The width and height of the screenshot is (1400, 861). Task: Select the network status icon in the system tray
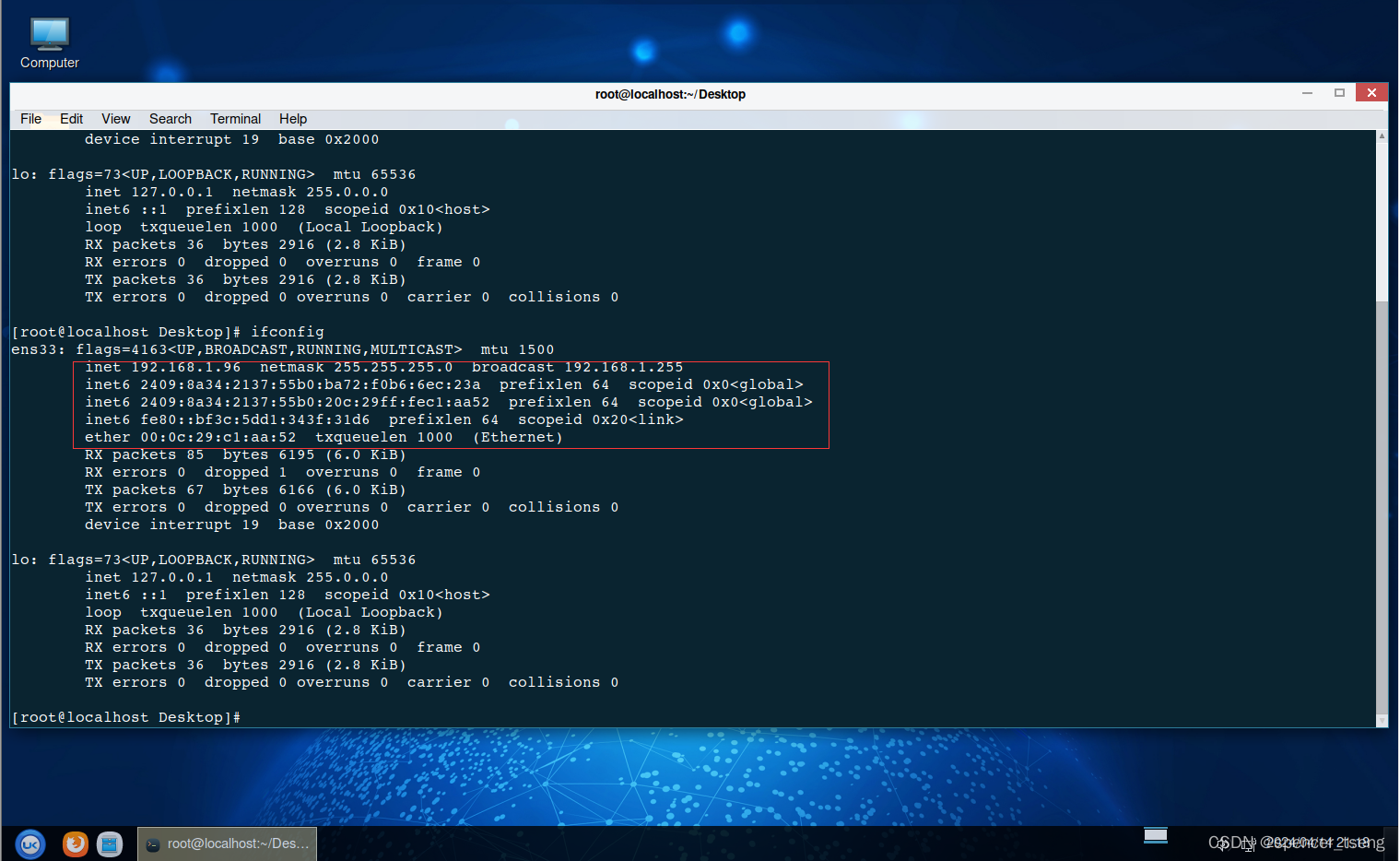[x=1246, y=843]
